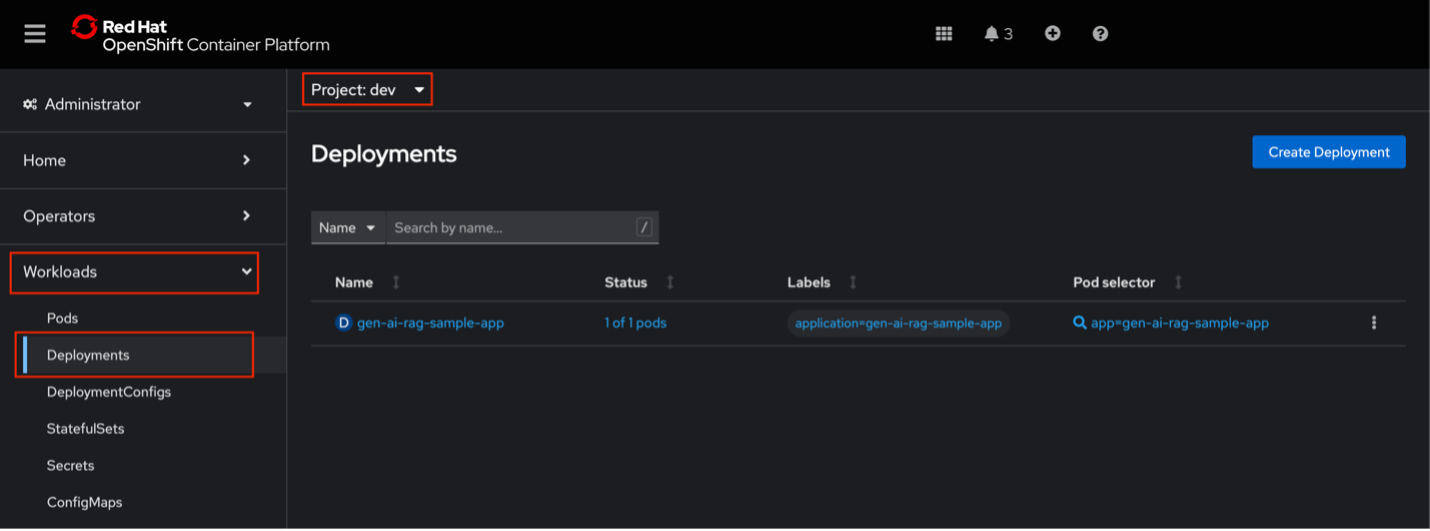
Task: Sort by Status column arrows
Action: point(670,283)
